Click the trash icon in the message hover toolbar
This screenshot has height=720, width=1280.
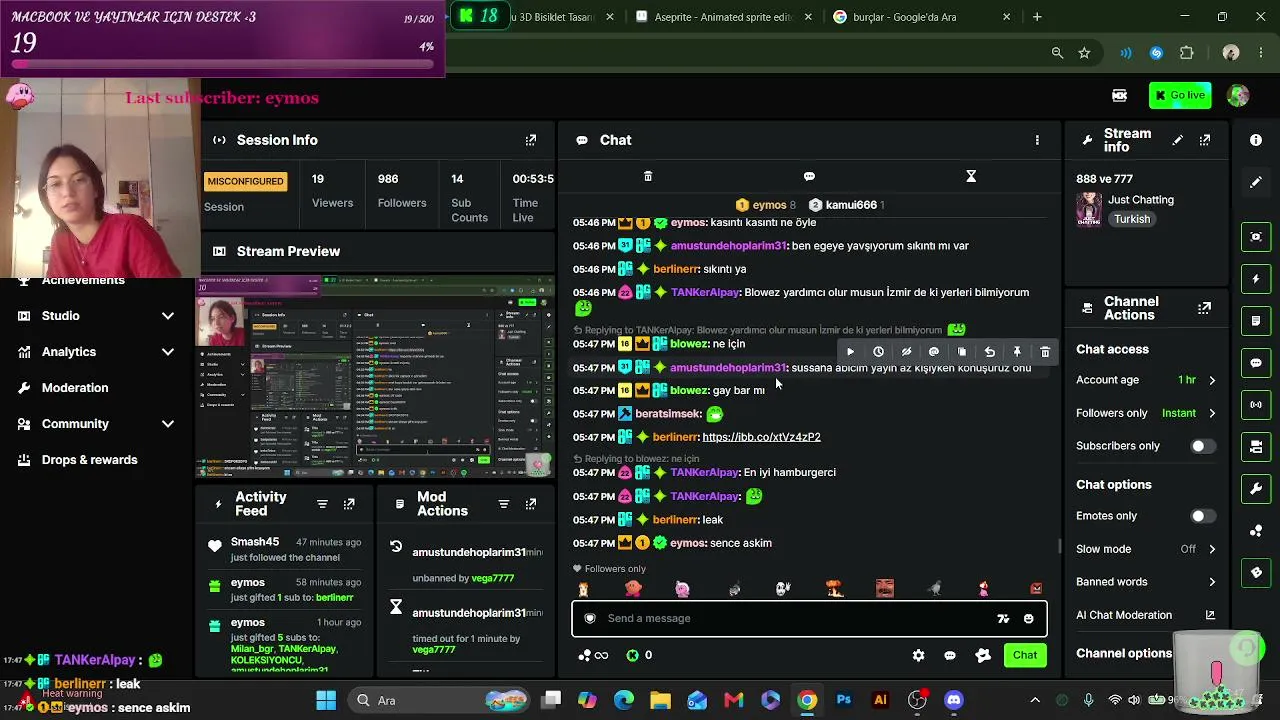click(1045, 352)
